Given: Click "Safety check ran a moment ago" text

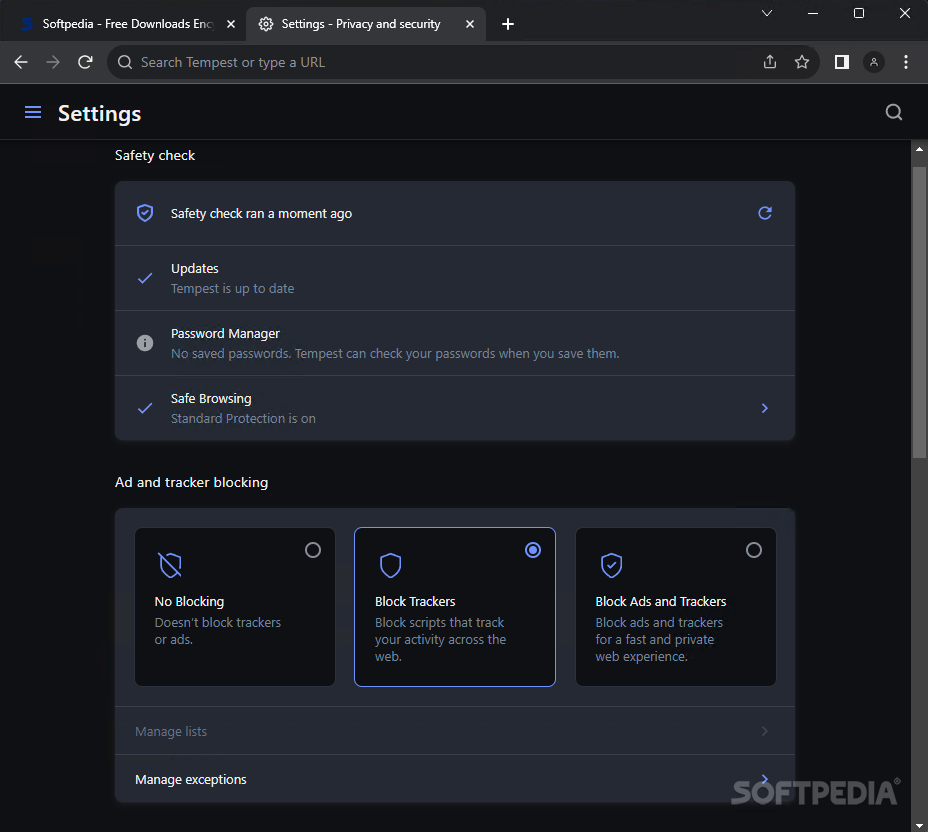Looking at the screenshot, I should (261, 214).
